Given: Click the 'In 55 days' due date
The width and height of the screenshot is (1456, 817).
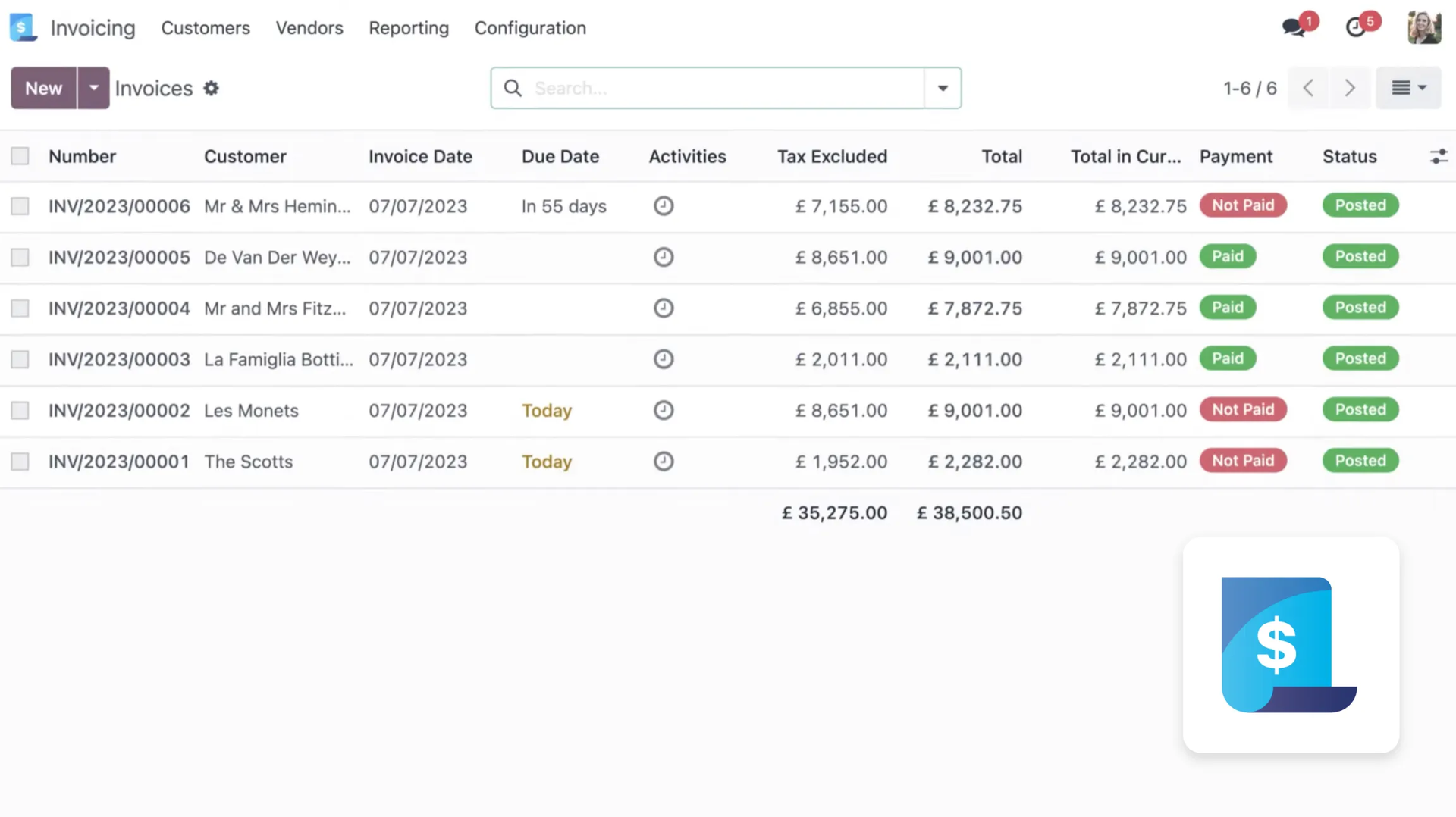Looking at the screenshot, I should 563,206.
